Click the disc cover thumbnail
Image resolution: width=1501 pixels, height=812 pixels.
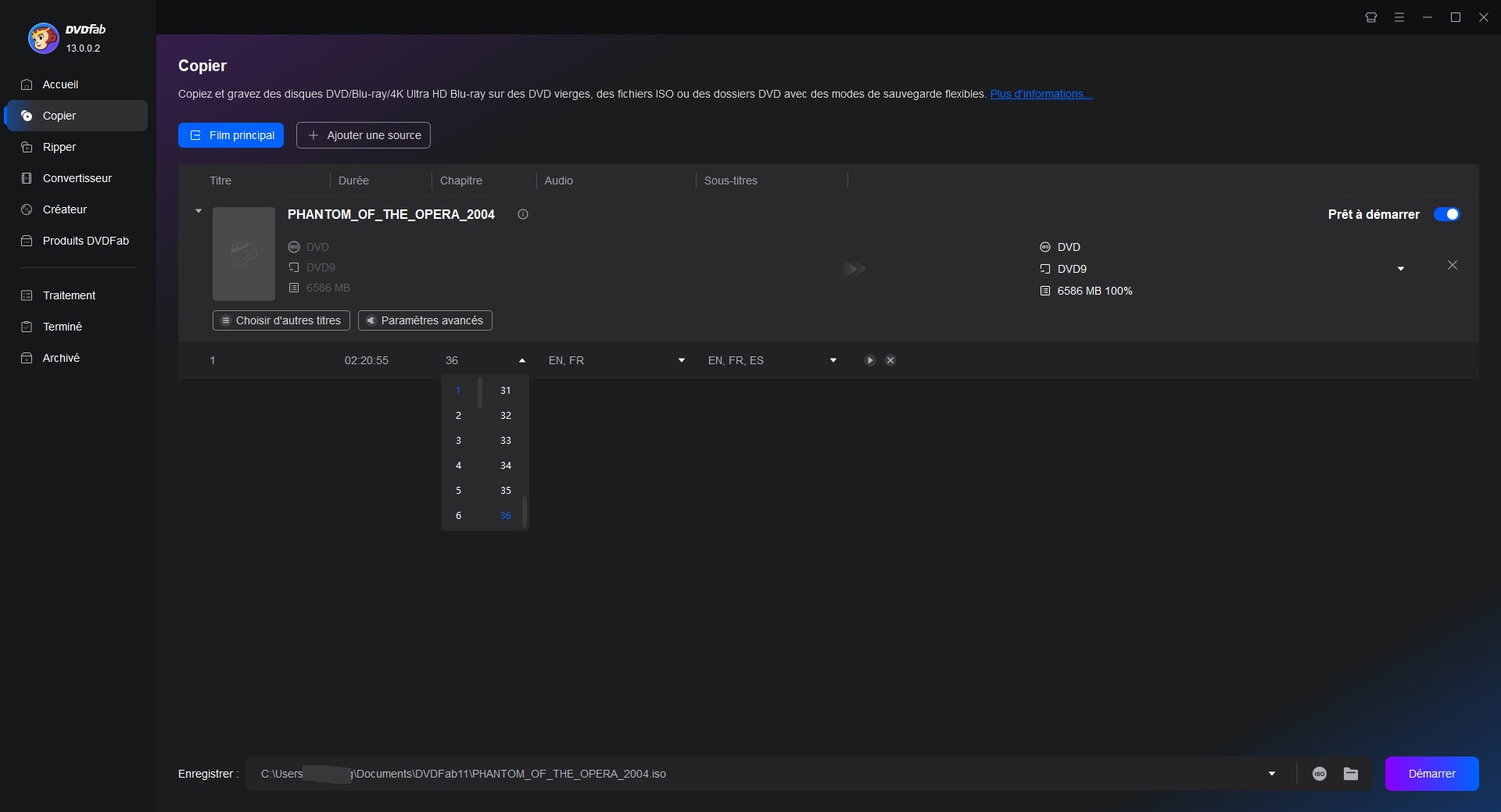click(x=244, y=254)
